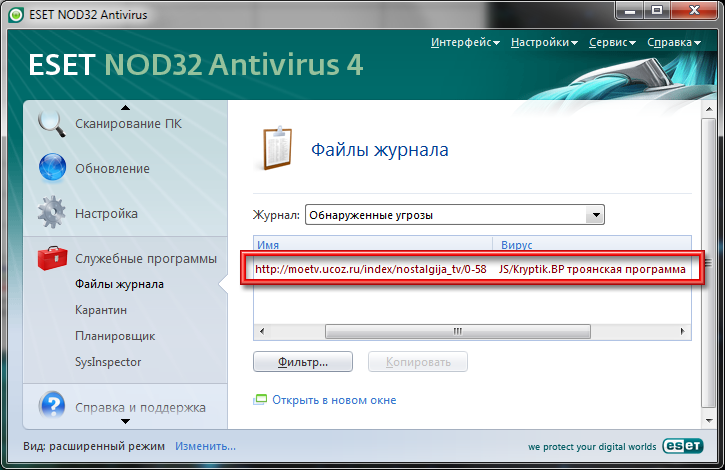Expand the Справка menu

click(674, 43)
